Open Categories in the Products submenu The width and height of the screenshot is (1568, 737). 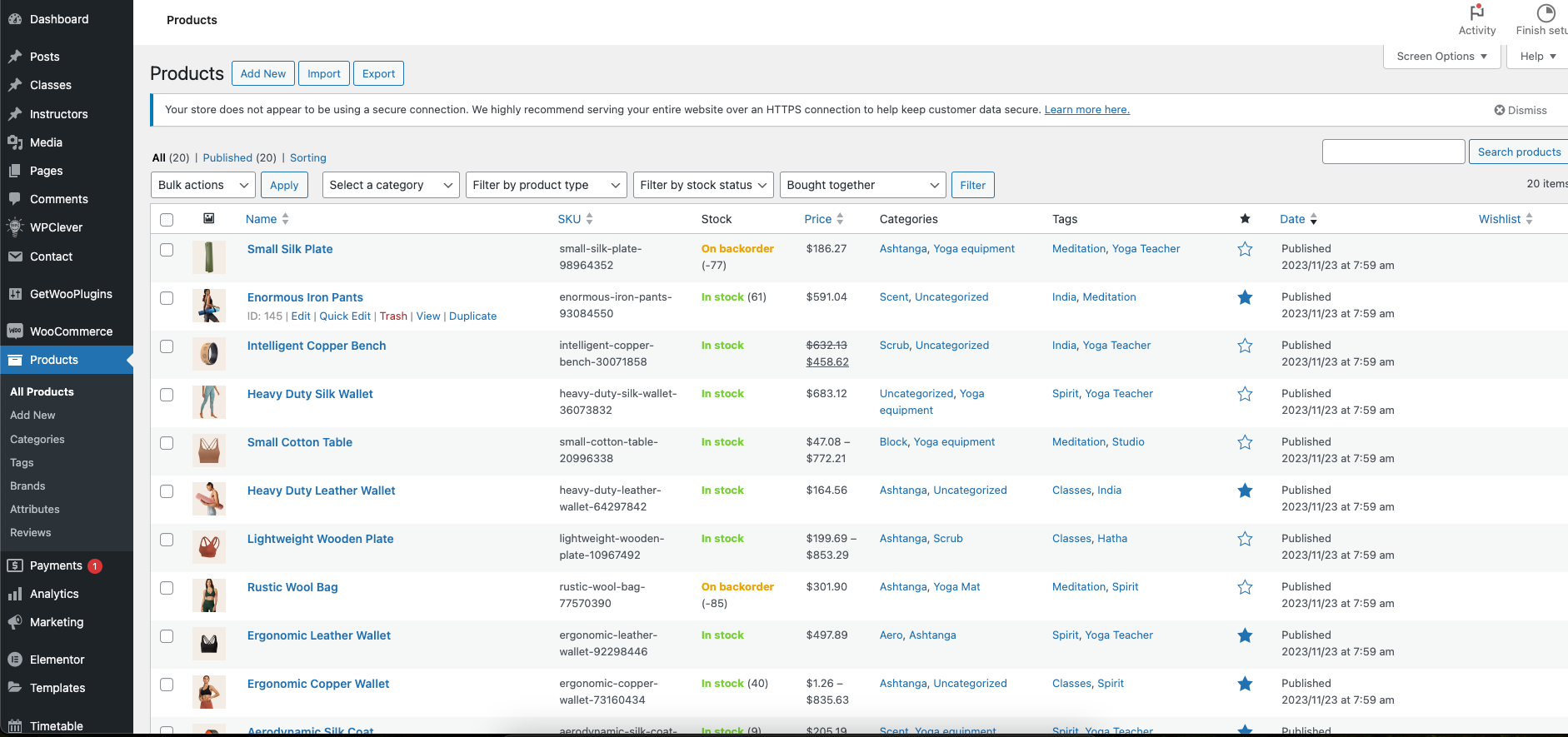[37, 439]
